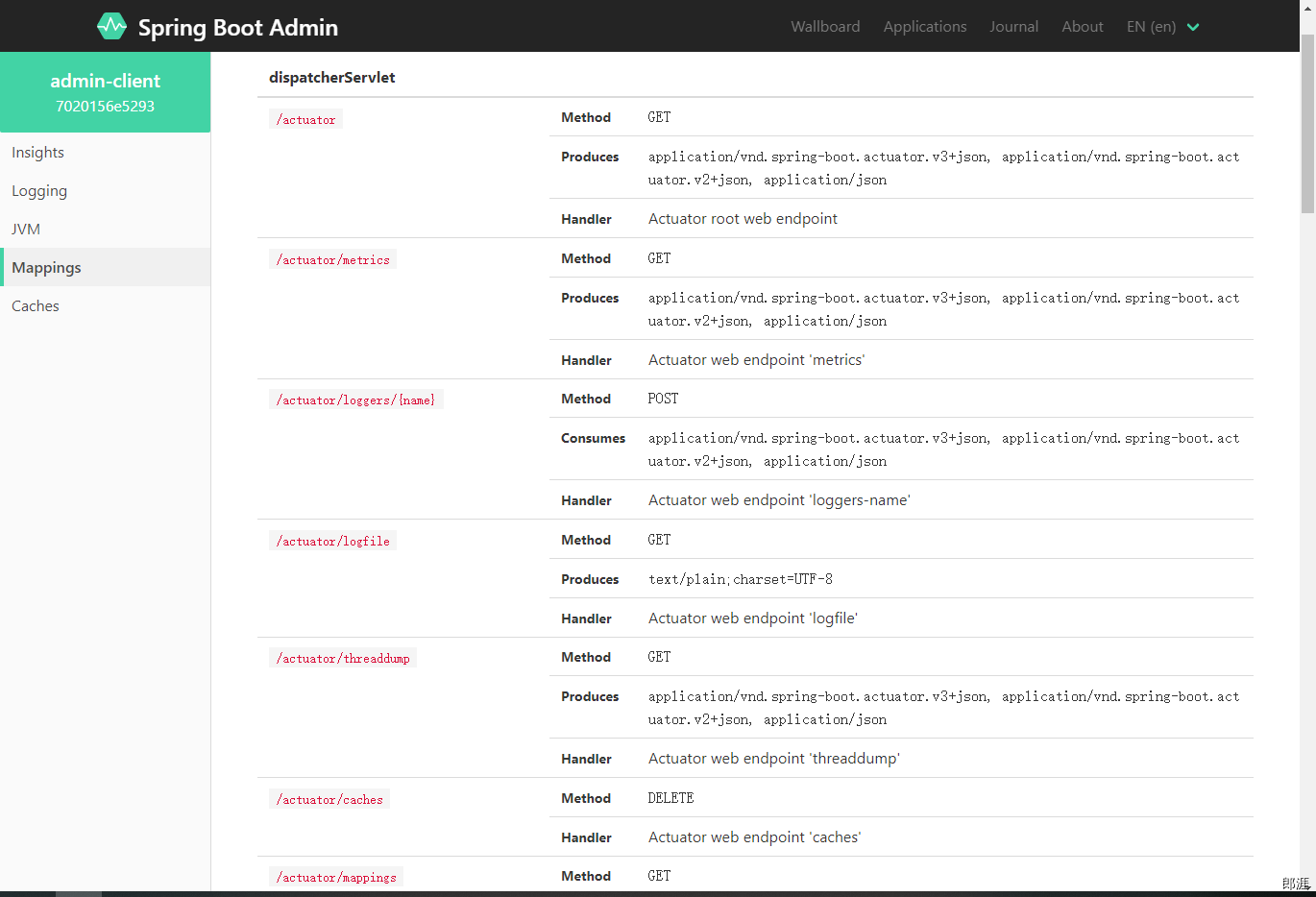Click the /actuator/caches path tag
The width and height of the screenshot is (1316, 897).
click(329, 799)
